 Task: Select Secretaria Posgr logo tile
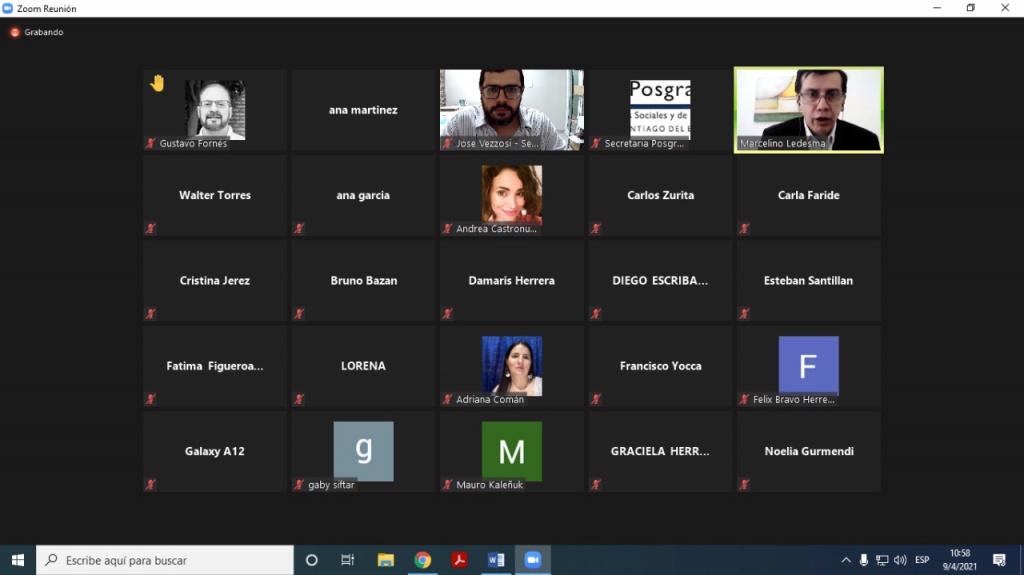660,110
